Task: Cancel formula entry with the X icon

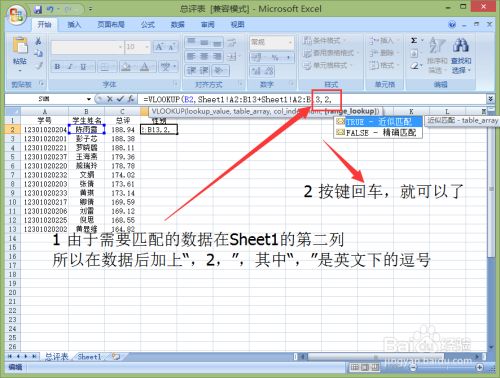Action: pyautogui.click(x=110, y=99)
